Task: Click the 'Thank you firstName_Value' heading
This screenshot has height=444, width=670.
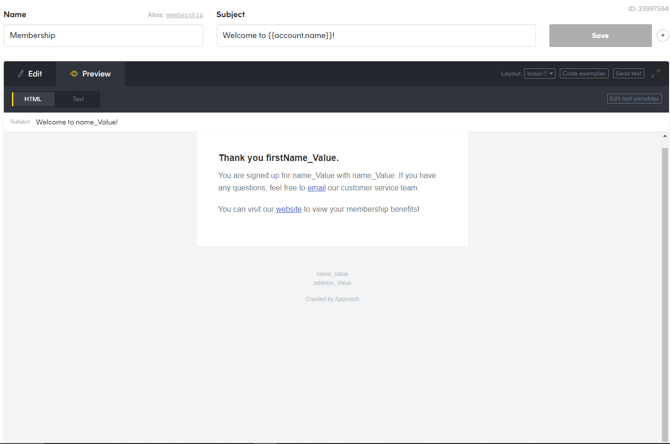Action: [278, 158]
